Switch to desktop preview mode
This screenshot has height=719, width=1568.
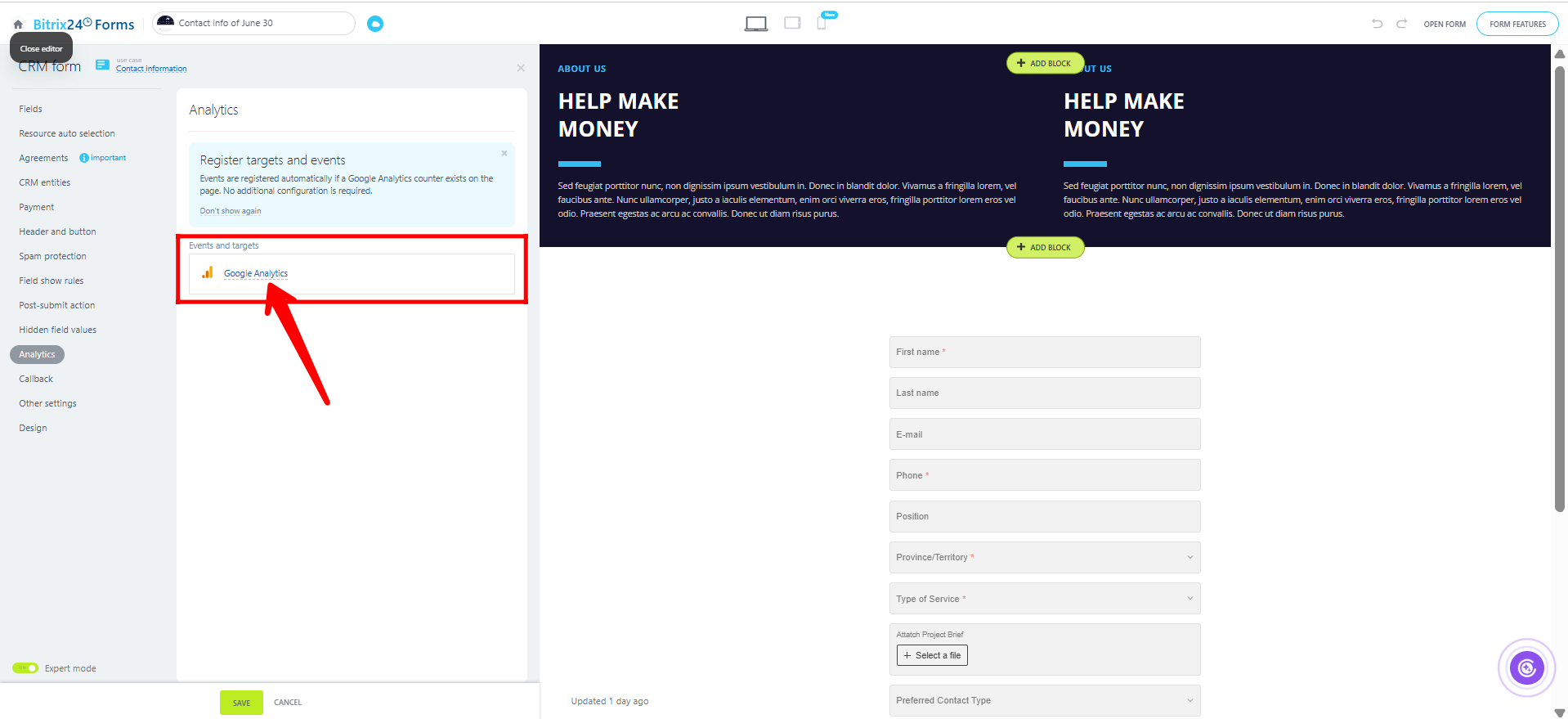pyautogui.click(x=756, y=24)
